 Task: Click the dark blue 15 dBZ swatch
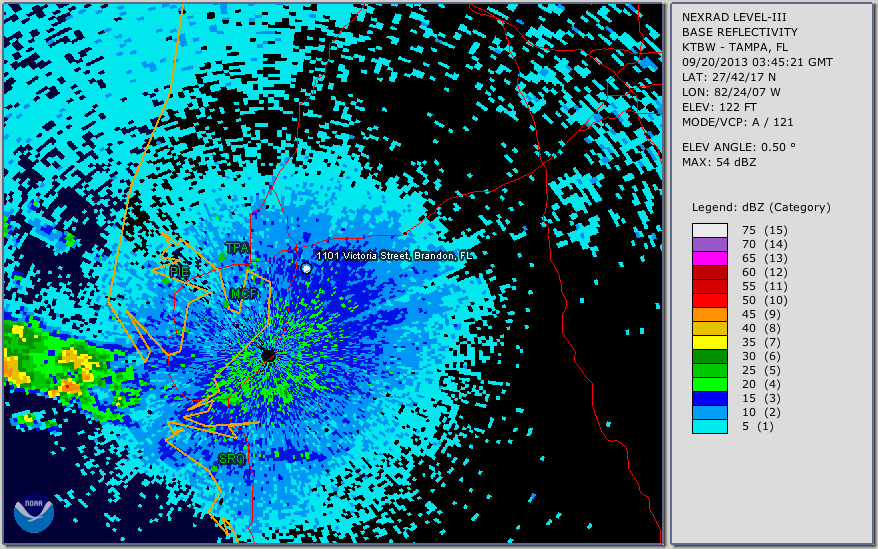(709, 398)
